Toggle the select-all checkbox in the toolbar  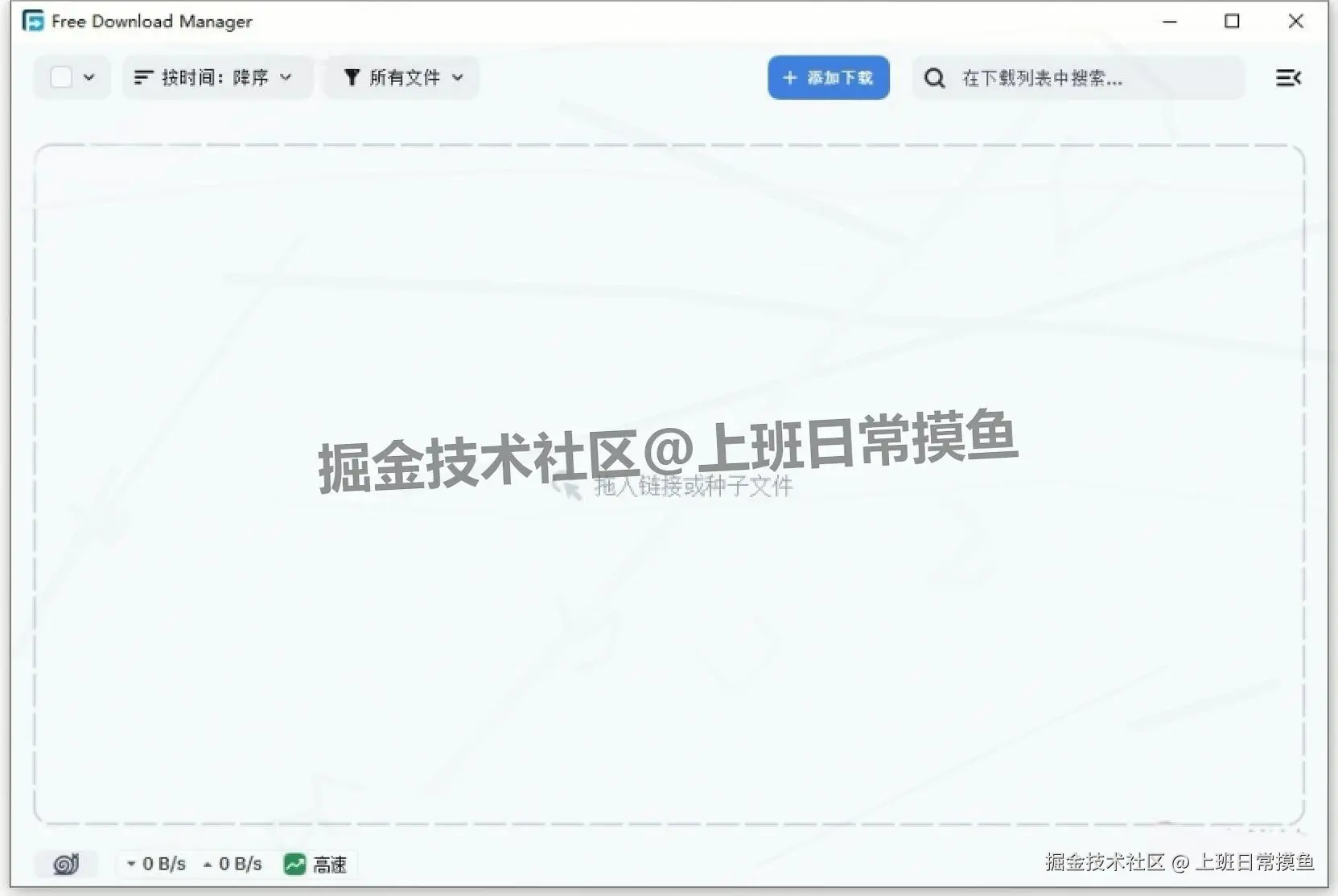point(61,77)
